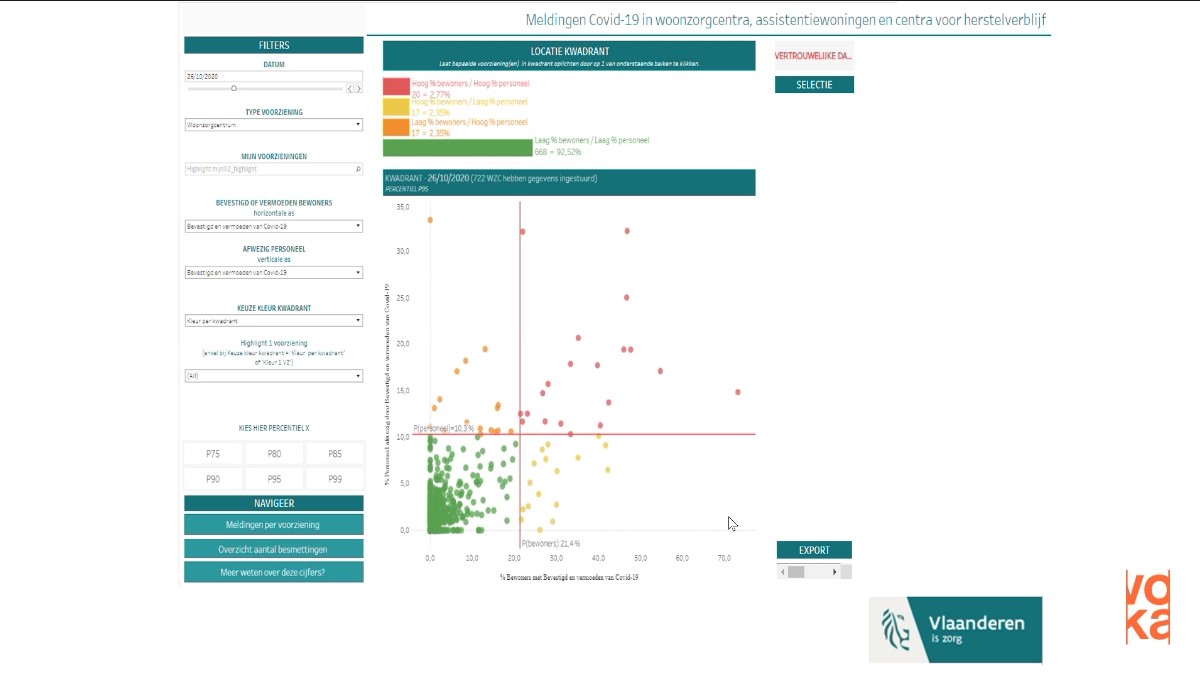This screenshot has width=1200, height=680.
Task: Click the Vertrouwelijke da... label
Action: 814,56
